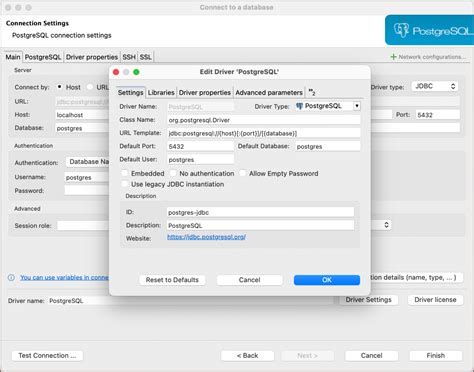This screenshot has width=474, height=372.
Task: Open the Driver Type dropdown in dialog
Action: tap(357, 106)
